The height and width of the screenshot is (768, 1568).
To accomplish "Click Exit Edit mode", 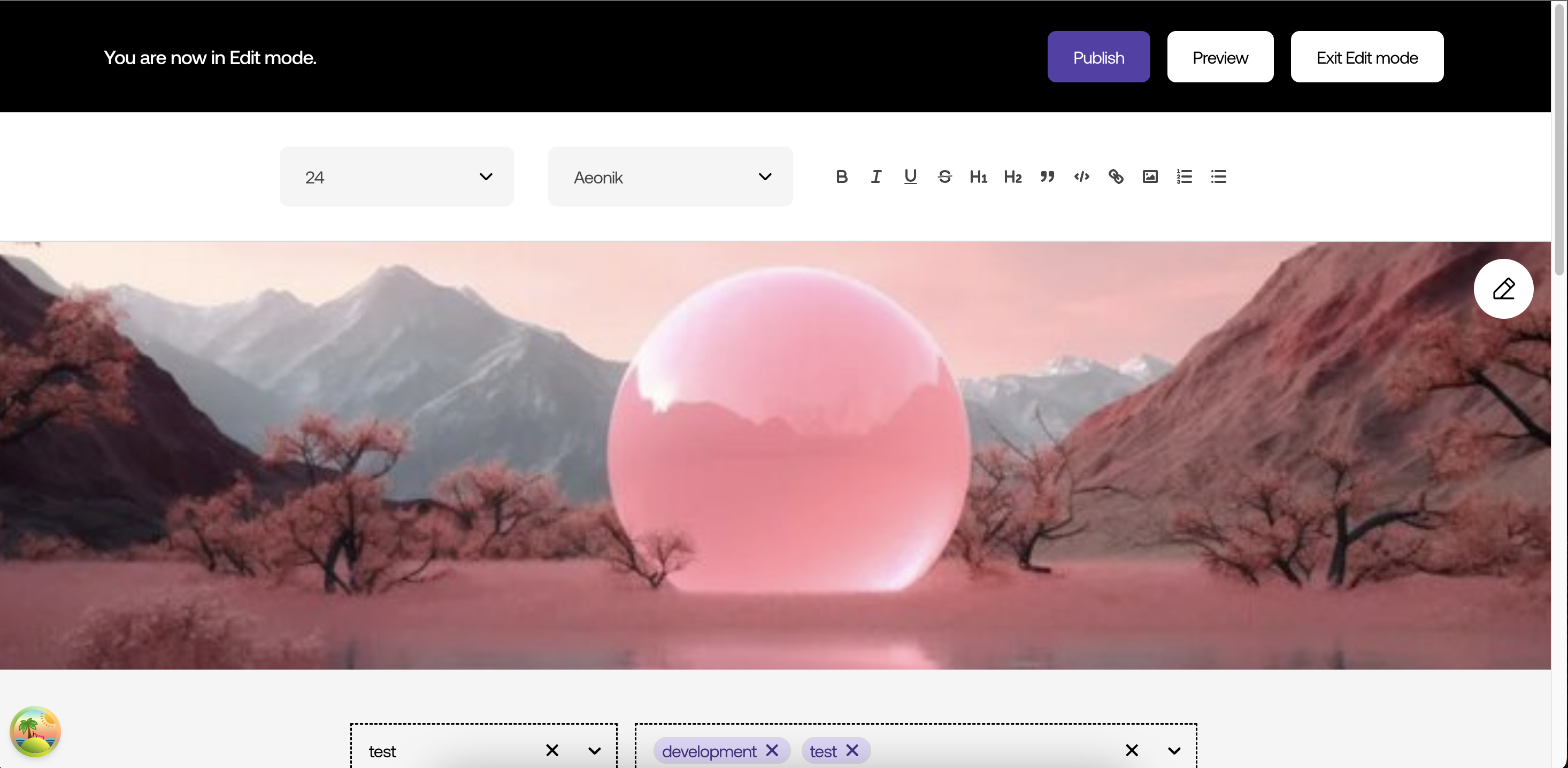I will (1367, 57).
